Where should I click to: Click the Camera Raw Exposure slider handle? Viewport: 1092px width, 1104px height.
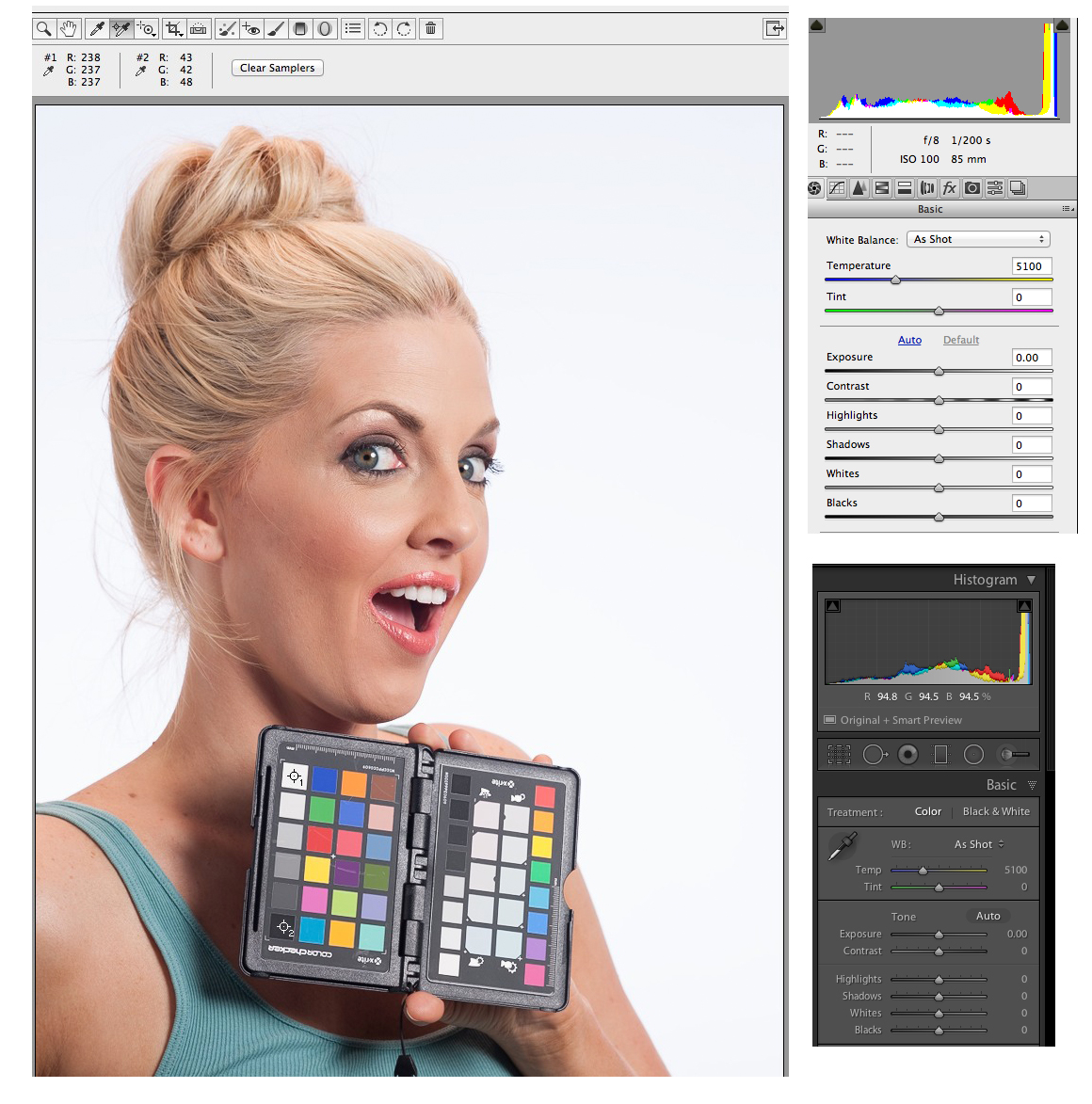pos(939,371)
